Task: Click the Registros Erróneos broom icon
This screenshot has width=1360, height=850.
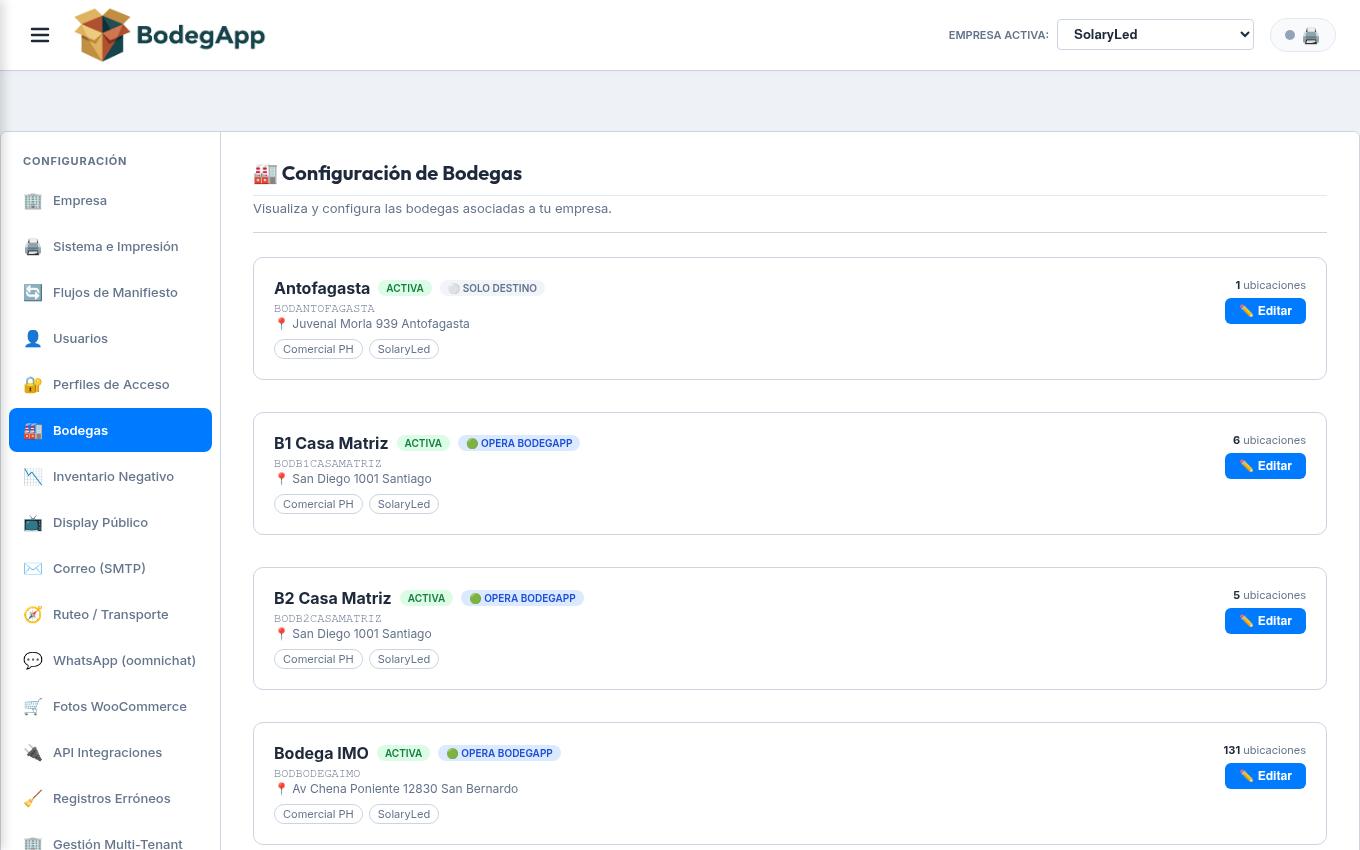Action: pyautogui.click(x=33, y=799)
